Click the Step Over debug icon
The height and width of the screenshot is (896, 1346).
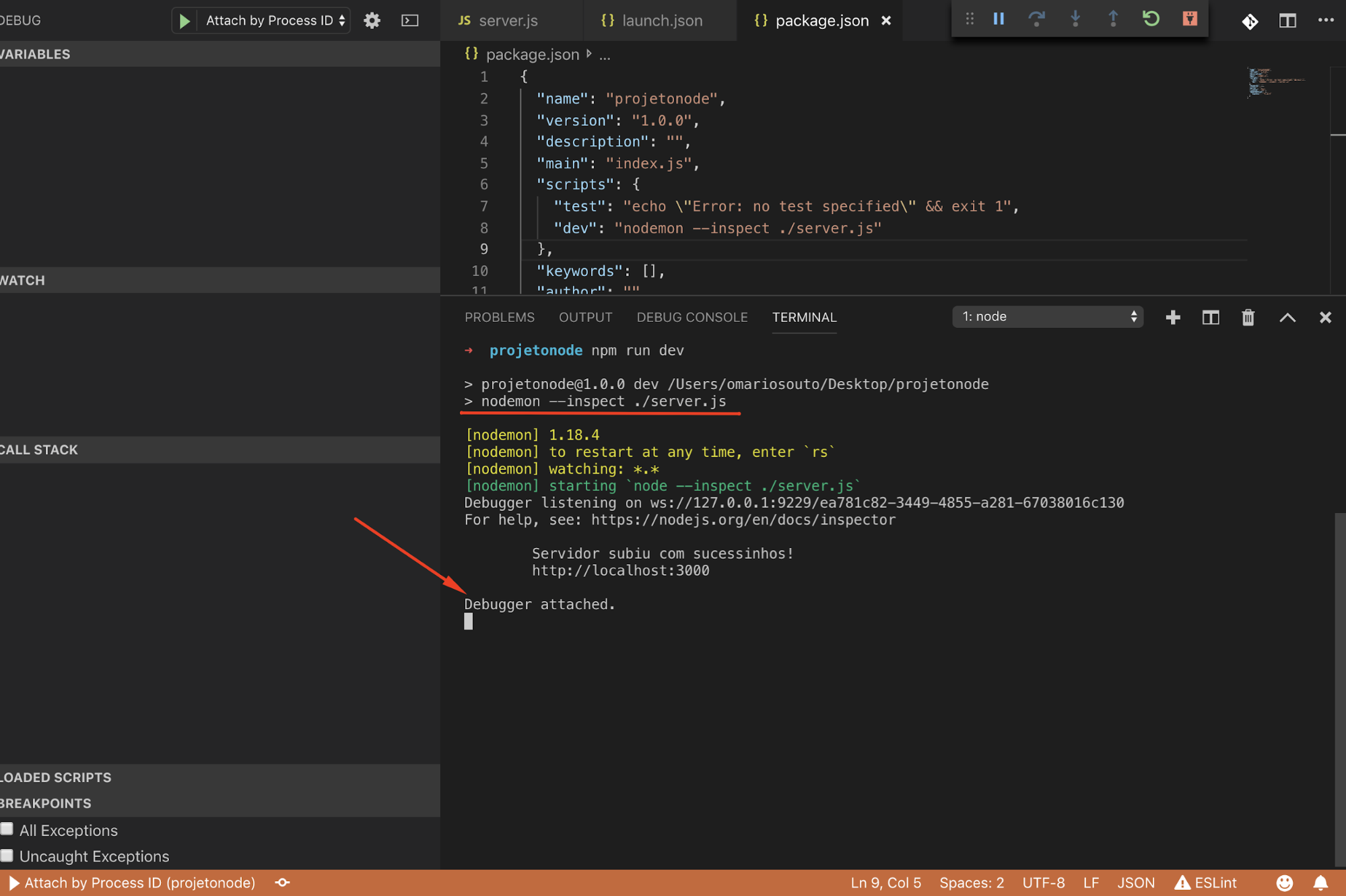1037,19
